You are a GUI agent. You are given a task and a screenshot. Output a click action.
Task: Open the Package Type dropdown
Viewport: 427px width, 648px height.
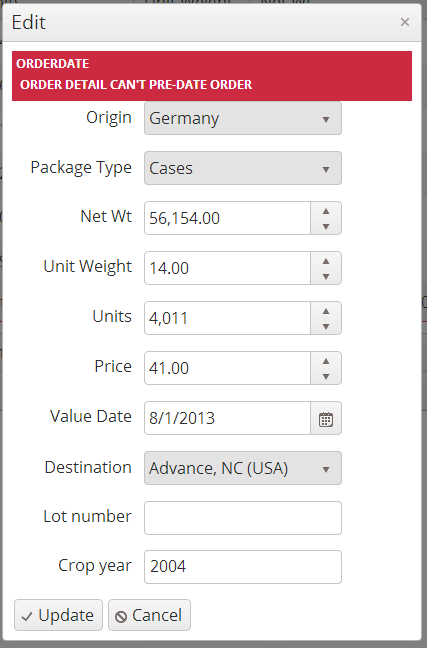(243, 168)
